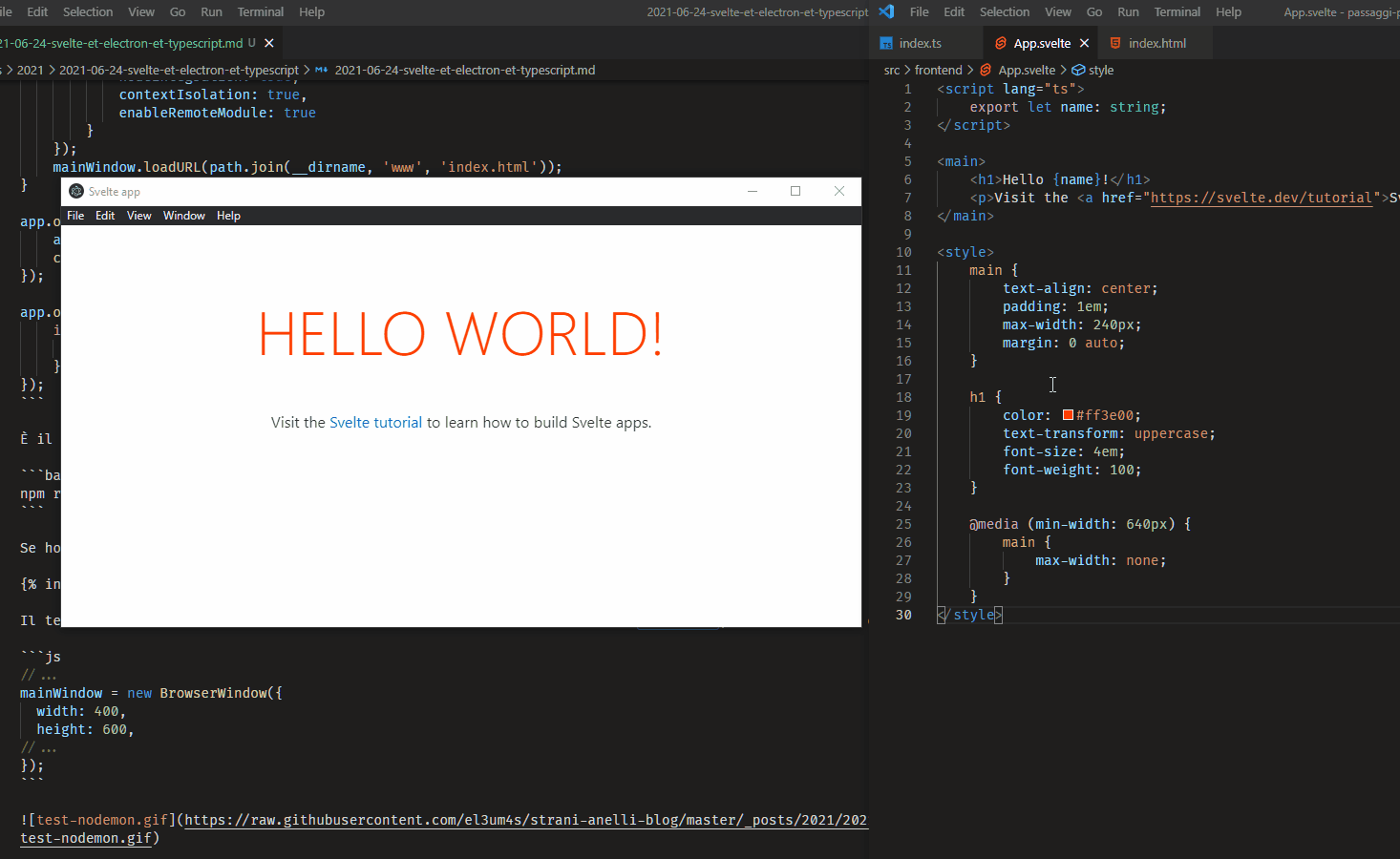The width and height of the screenshot is (1400, 859).
Task: Click 'mainWindow.loadURL' code line
Action: point(308,167)
